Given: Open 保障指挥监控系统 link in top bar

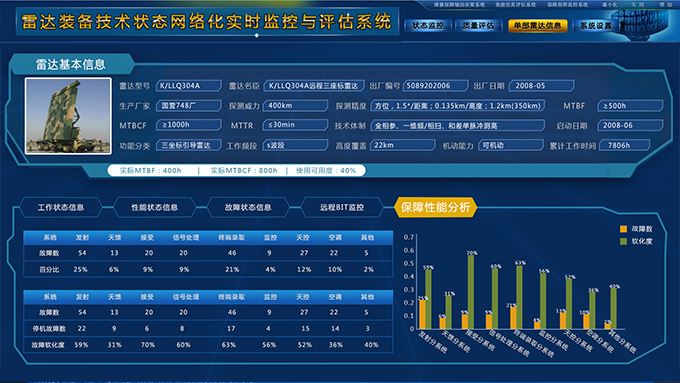Looking at the screenshot, I should (567, 5).
